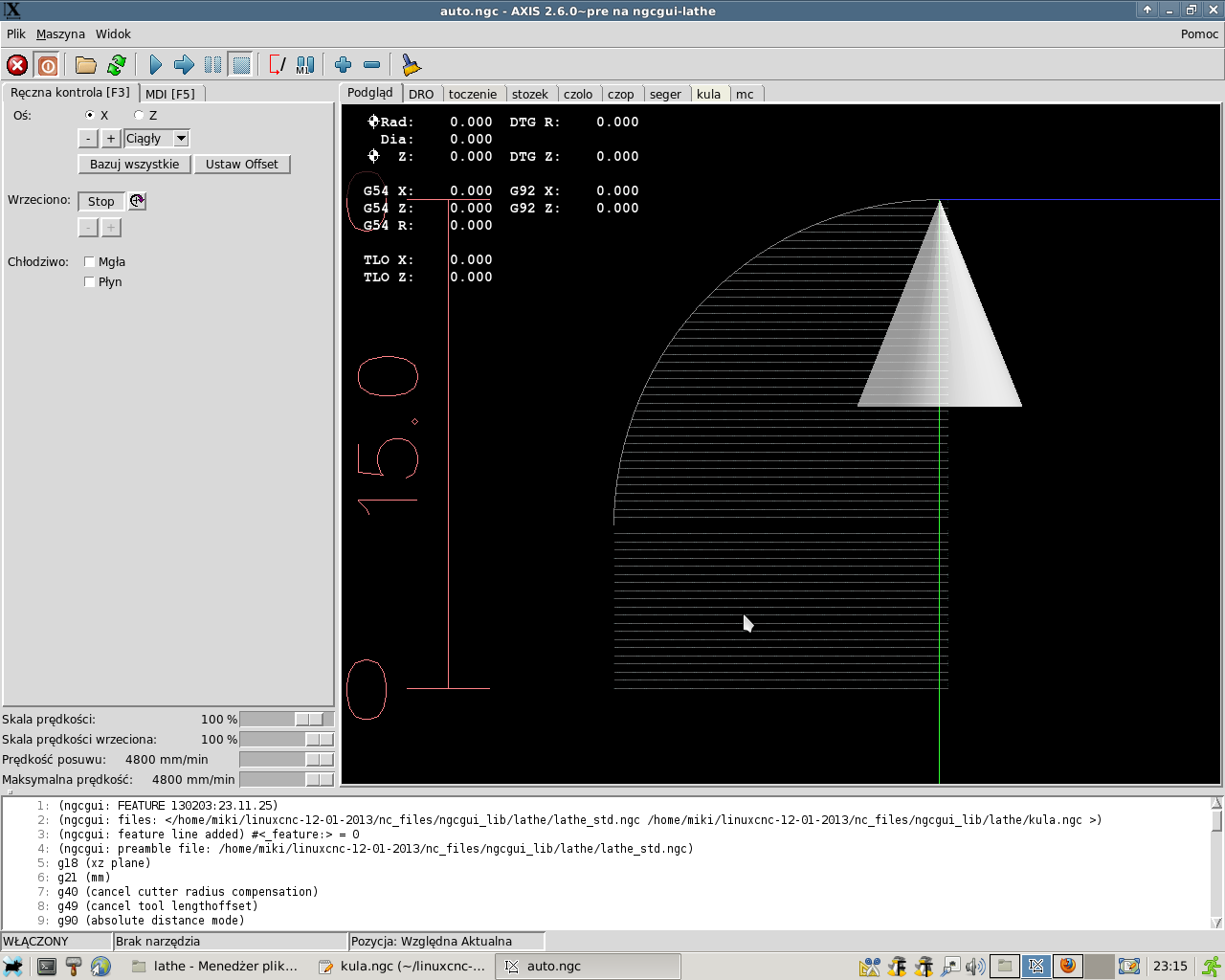Click the green running man logout icon
Viewport: 1225px width, 980px height.
tap(1212, 967)
